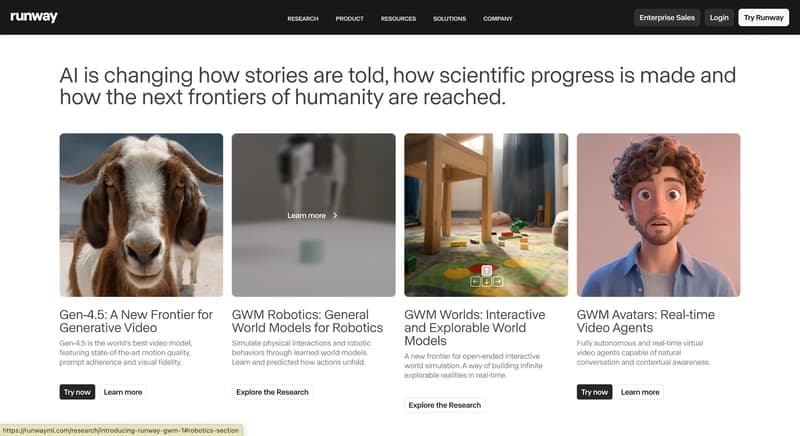Screen dimensions: 800x436
Task: Click the 'Gen-4.5 is the world's best' description
Action: click(x=126, y=352)
